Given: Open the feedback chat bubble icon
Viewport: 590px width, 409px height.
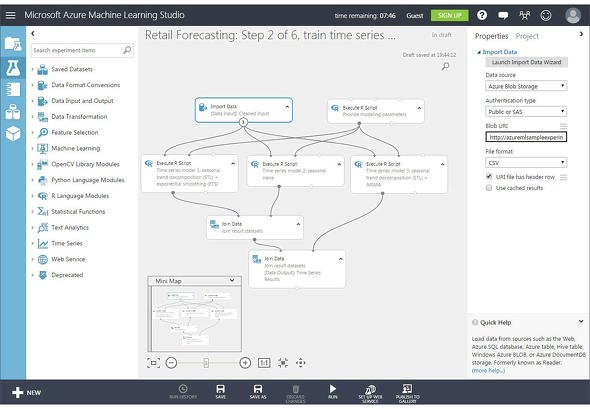Looking at the screenshot, I should click(503, 15).
